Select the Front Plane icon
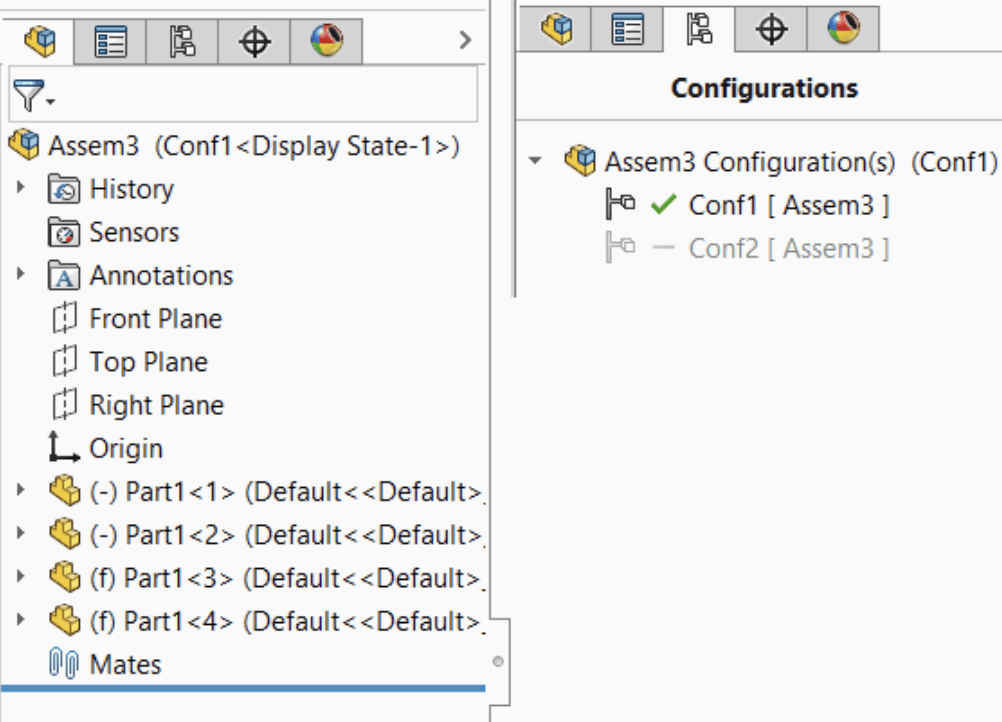1002x722 pixels. (64, 318)
